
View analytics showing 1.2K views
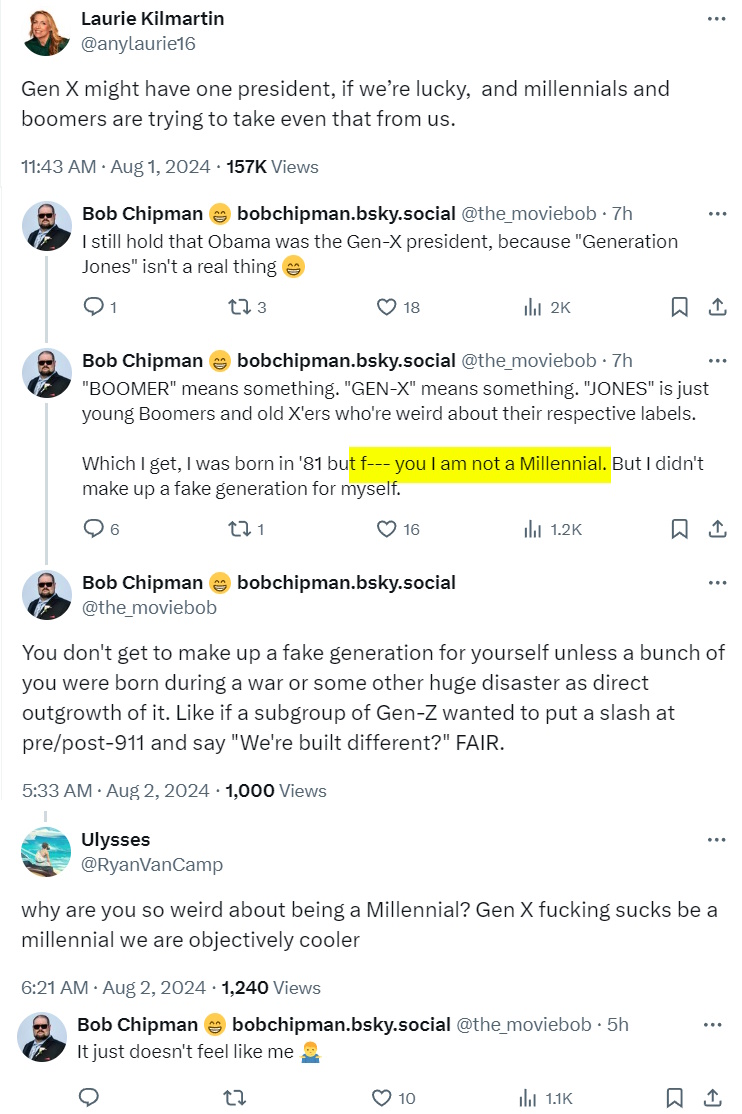click(x=533, y=529)
